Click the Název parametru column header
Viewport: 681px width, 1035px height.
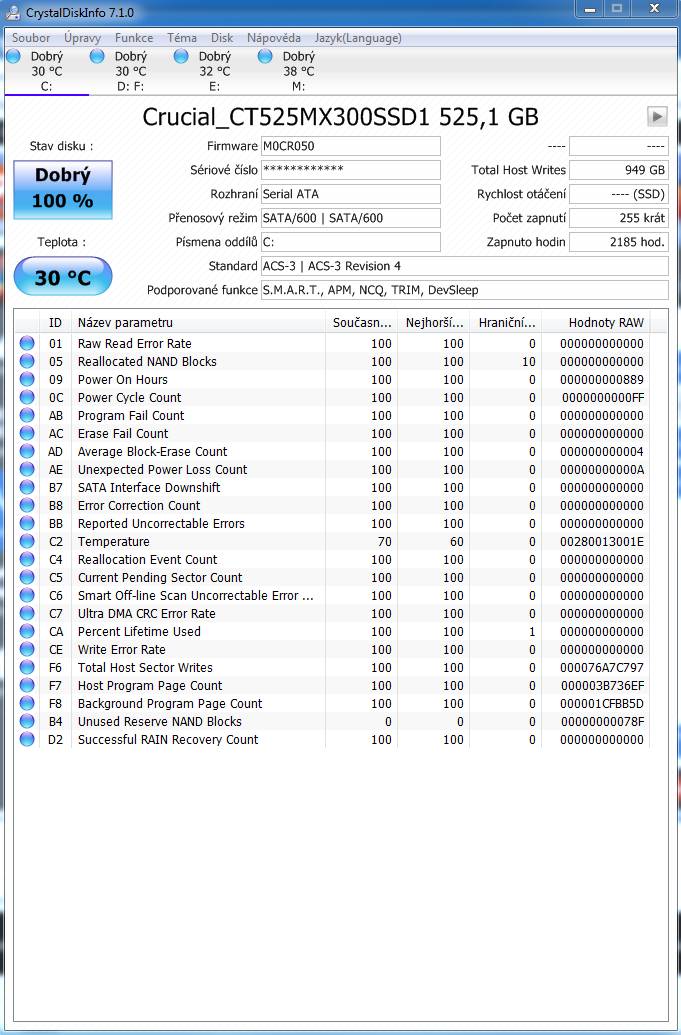click(198, 323)
